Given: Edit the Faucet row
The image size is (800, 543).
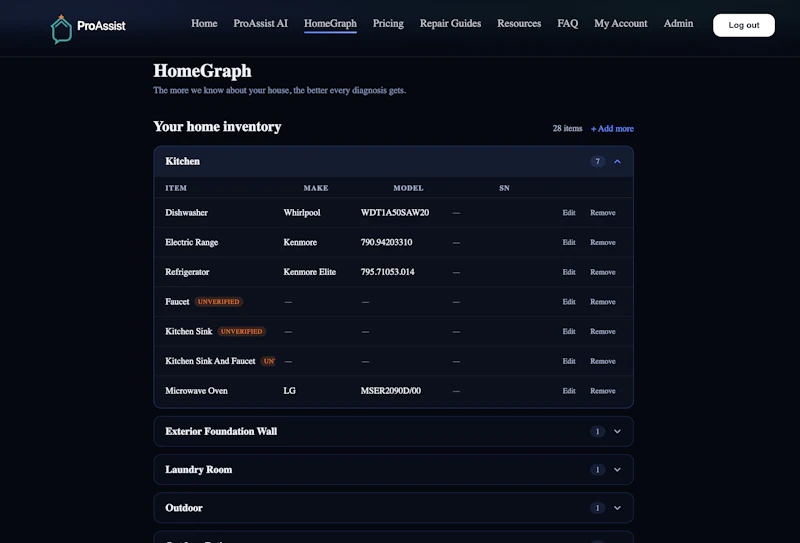Looking at the screenshot, I should tap(569, 302).
